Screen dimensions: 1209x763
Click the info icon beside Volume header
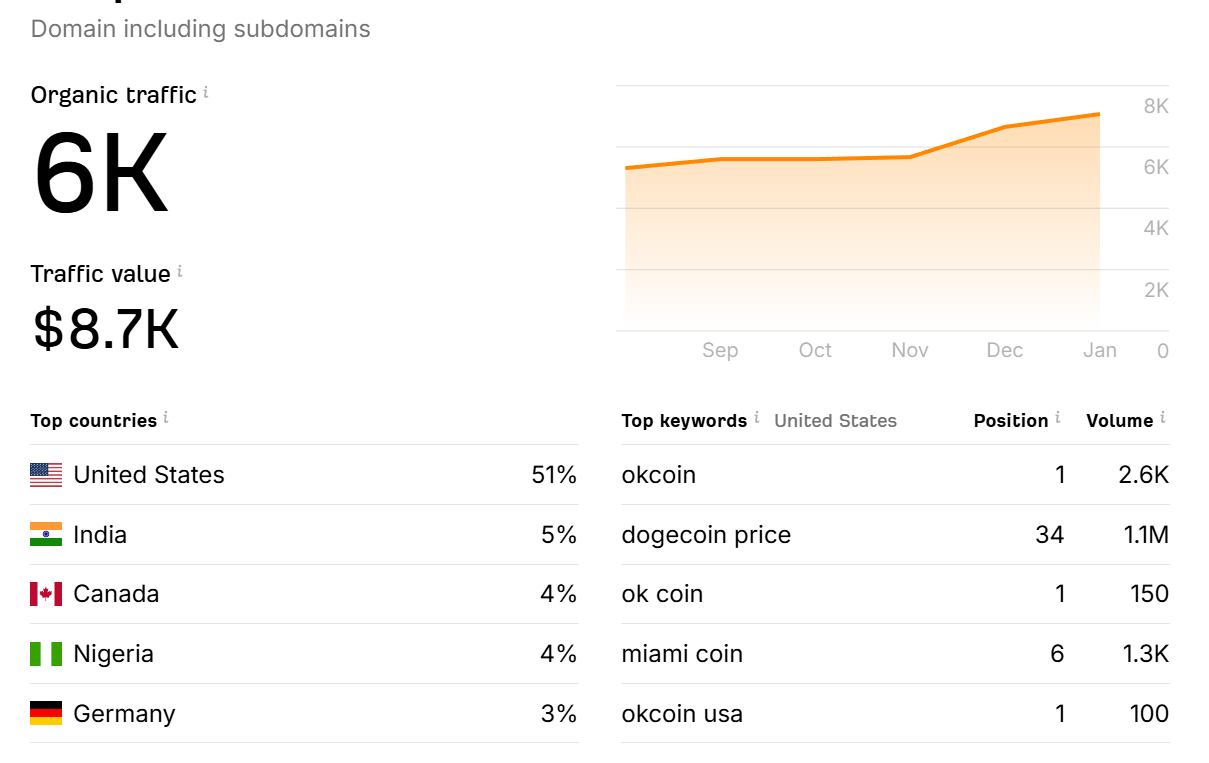(1163, 418)
